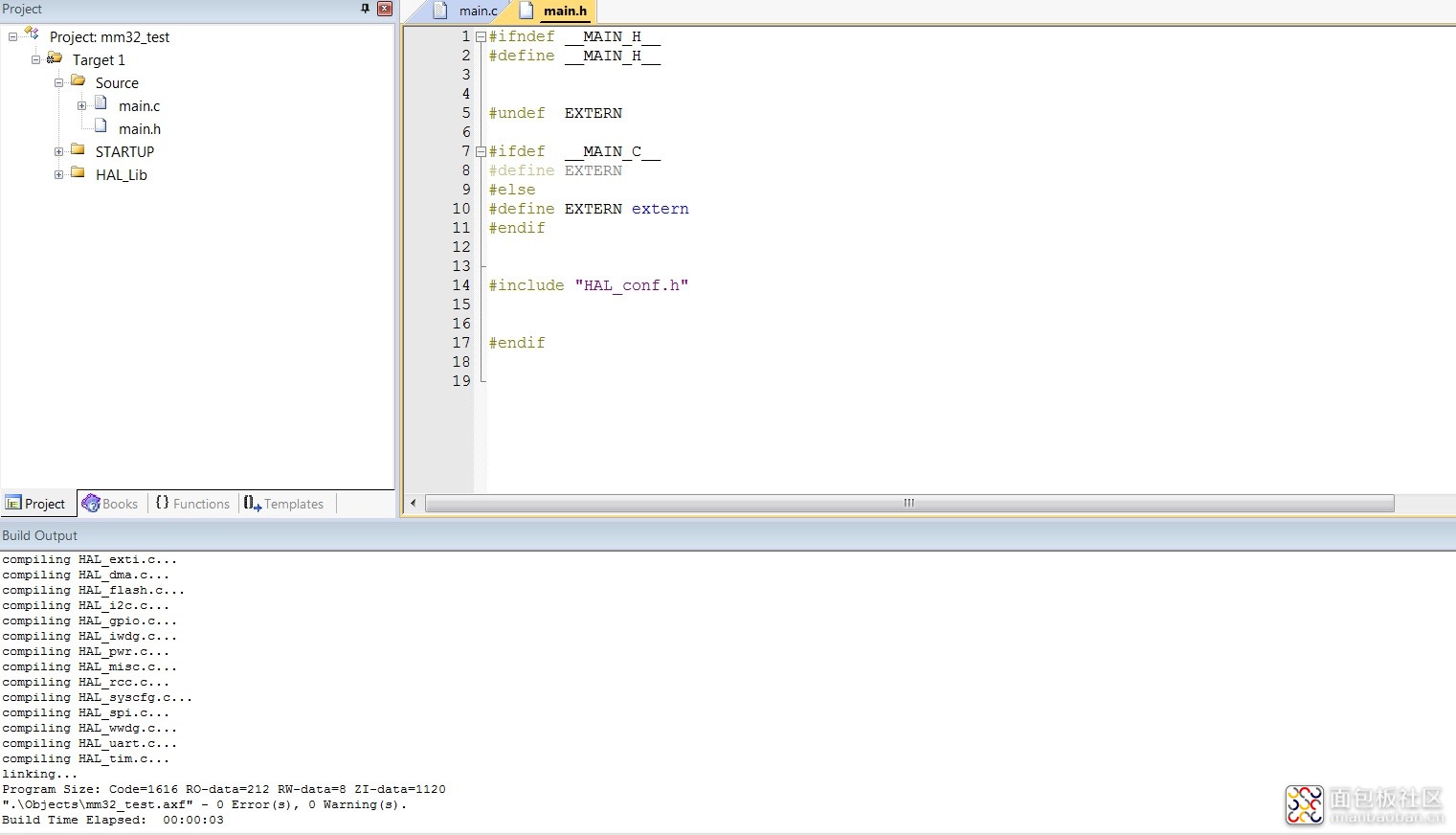Image resolution: width=1456 pixels, height=835 pixels.
Task: Collapse the Source group folder
Action: (58, 83)
